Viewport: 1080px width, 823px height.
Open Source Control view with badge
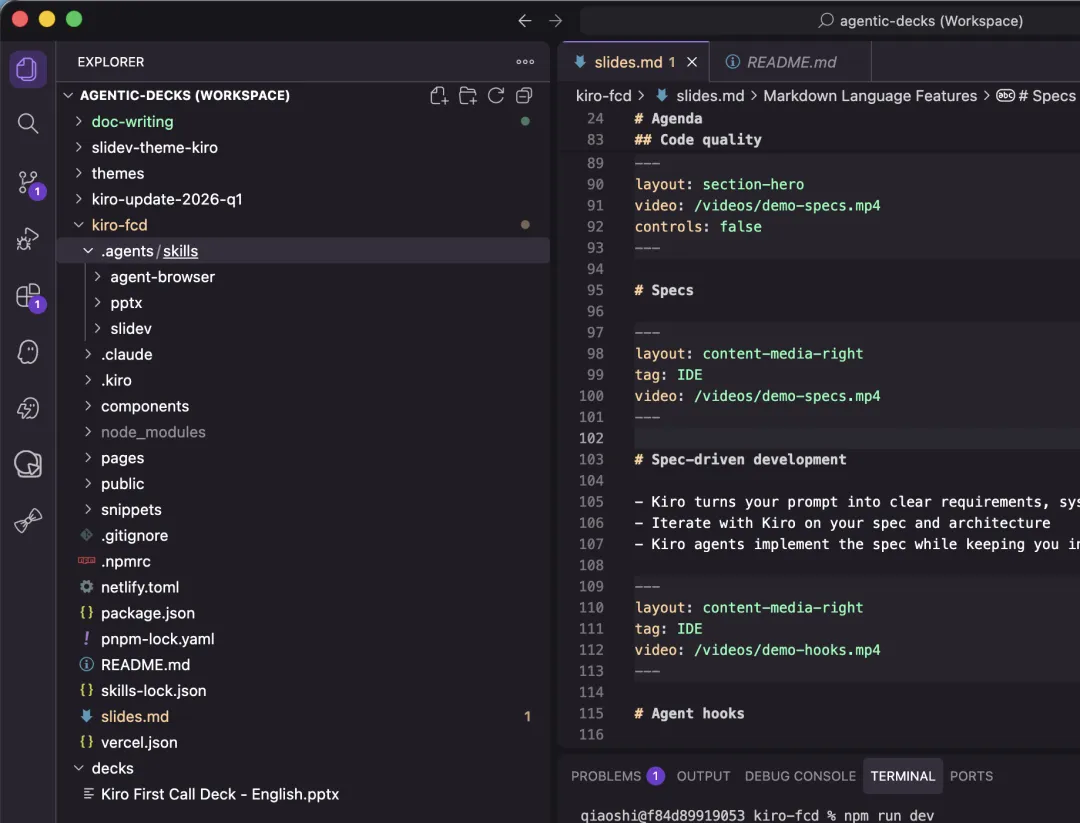pyautogui.click(x=29, y=183)
